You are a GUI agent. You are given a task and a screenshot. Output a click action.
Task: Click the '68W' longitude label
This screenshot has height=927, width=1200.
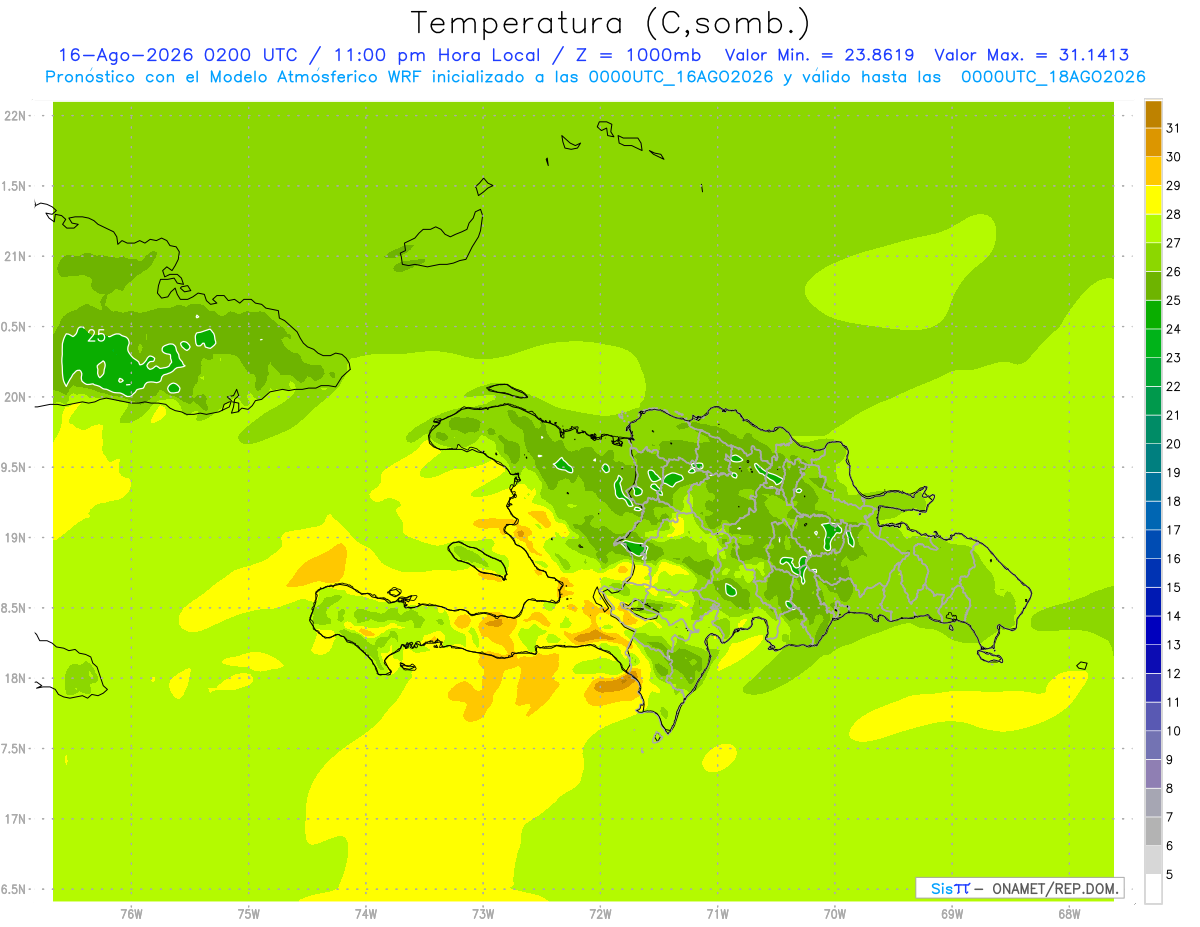(1069, 914)
